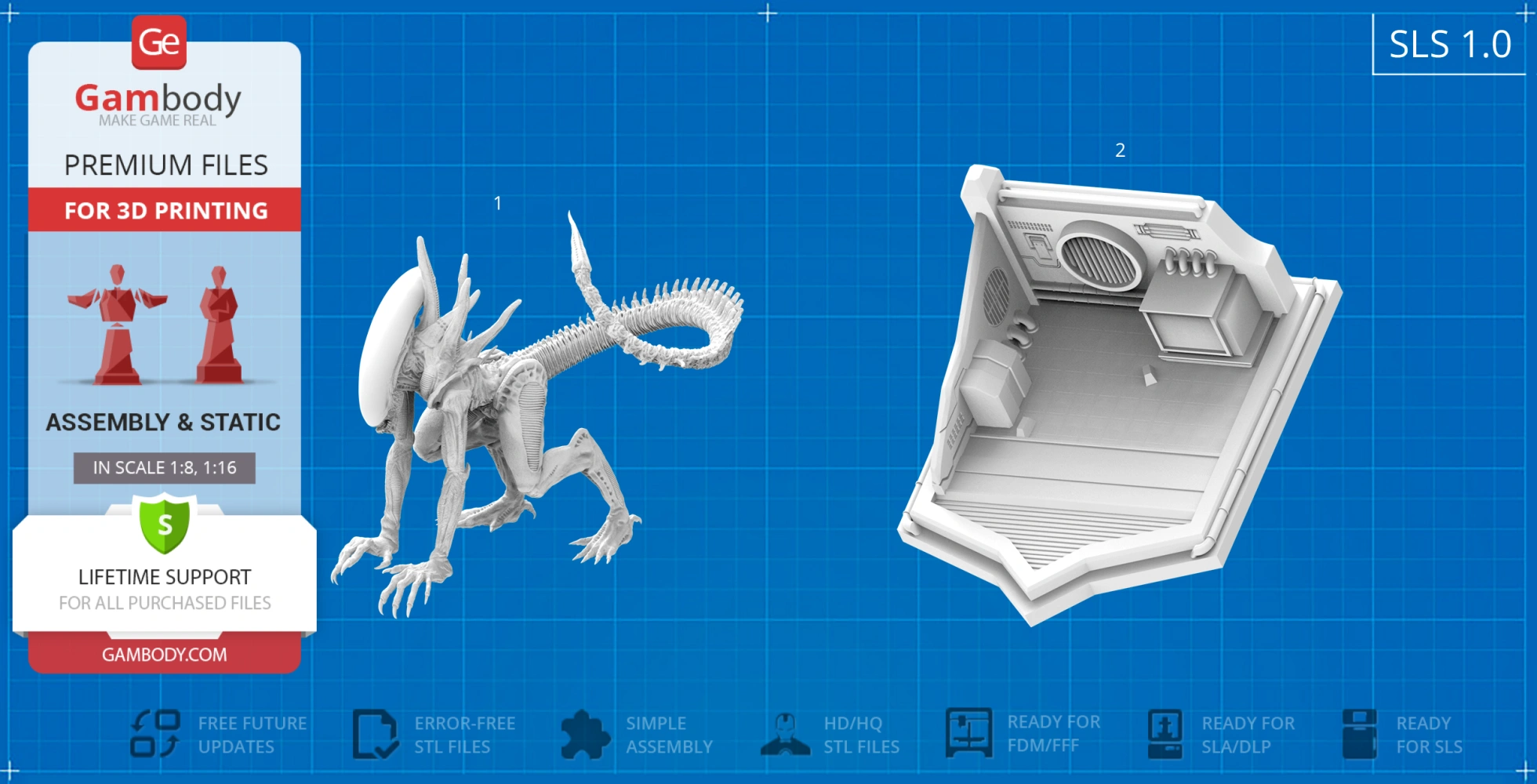Click the red origami figures illustration
1537x784 pixels.
165,325
